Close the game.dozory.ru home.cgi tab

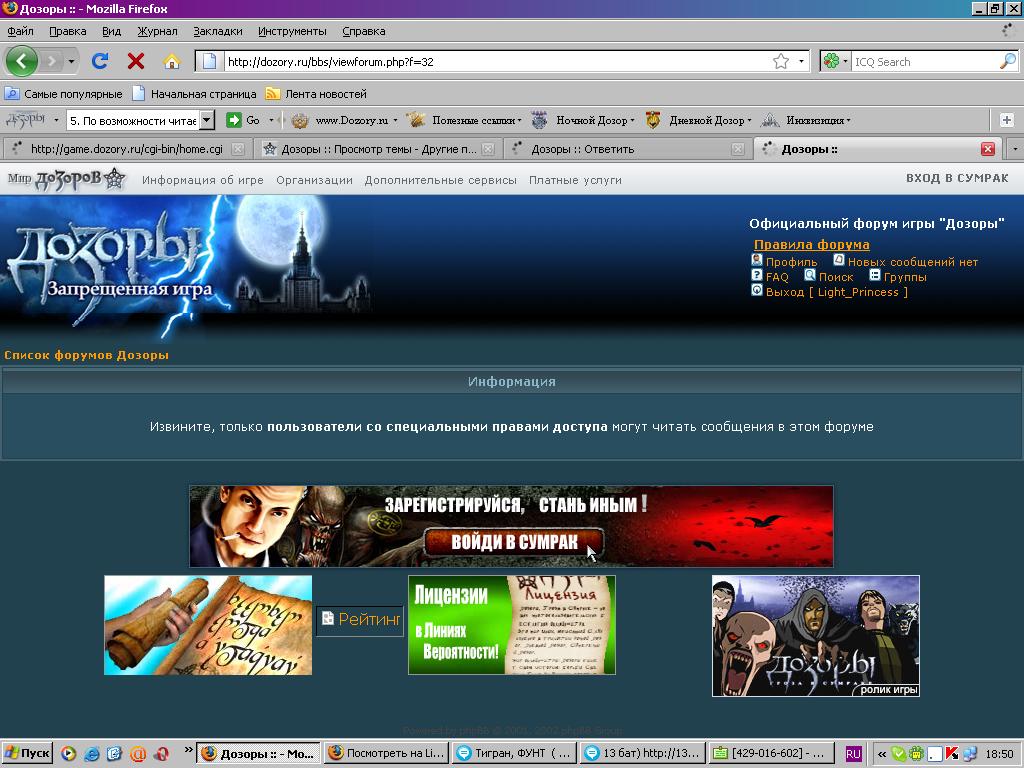[238, 149]
